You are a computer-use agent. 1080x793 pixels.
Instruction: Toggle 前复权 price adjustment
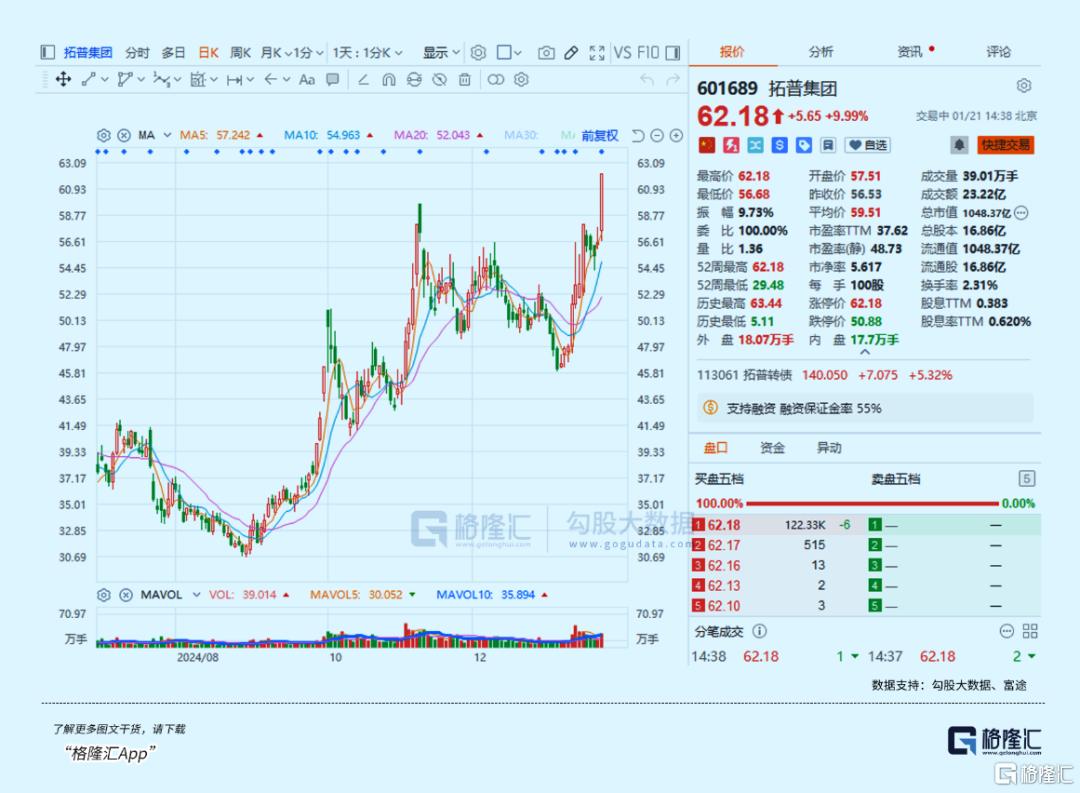[x=599, y=136]
